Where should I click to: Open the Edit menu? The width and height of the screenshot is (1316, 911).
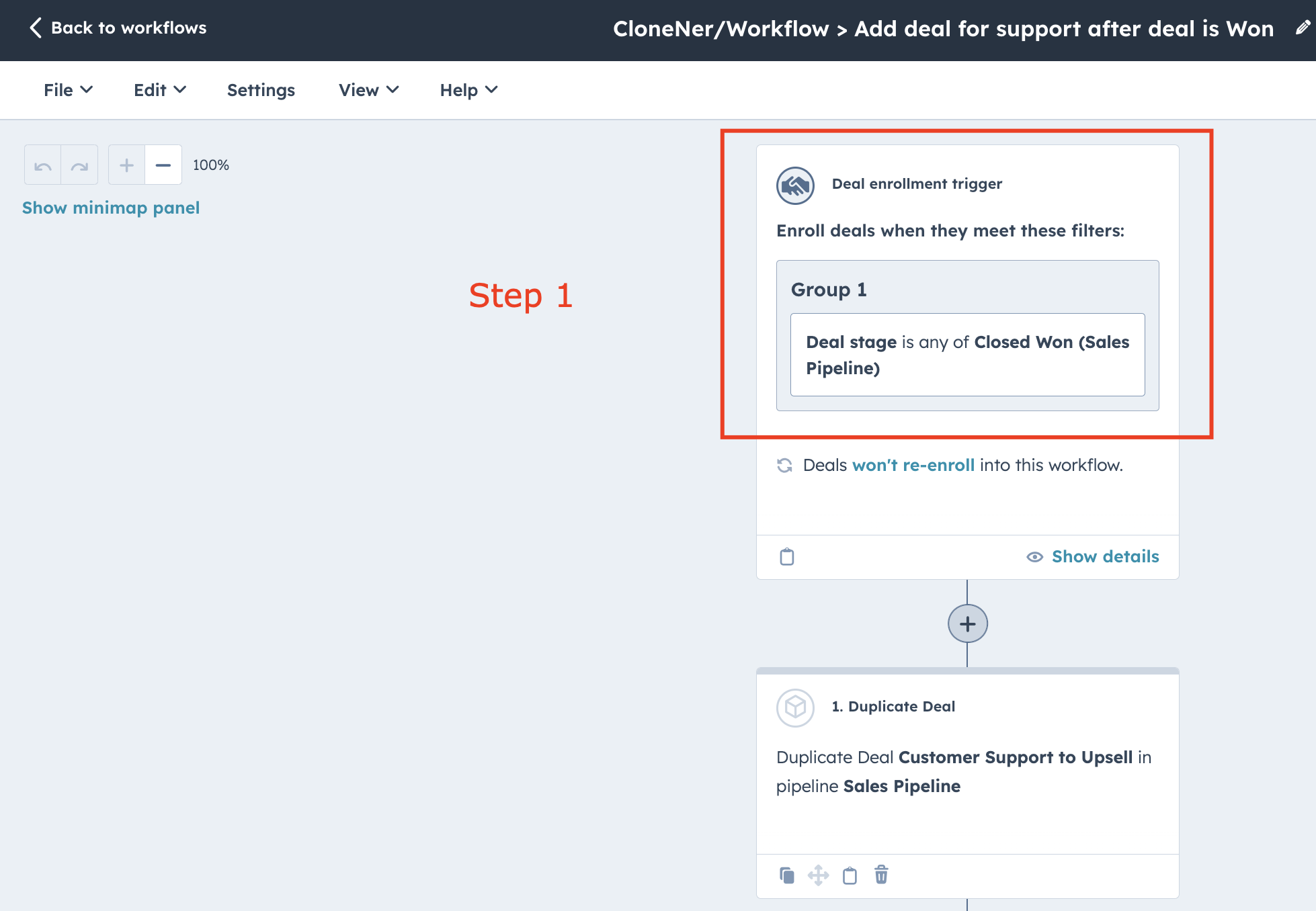160,90
